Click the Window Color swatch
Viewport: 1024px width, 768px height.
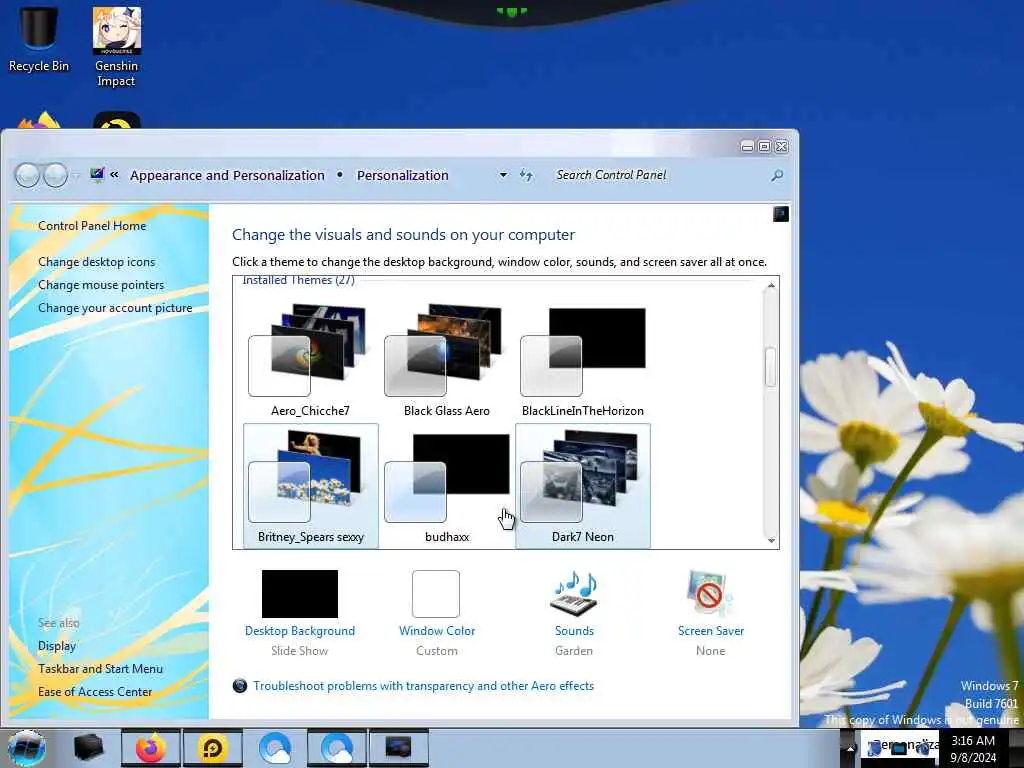(x=436, y=594)
